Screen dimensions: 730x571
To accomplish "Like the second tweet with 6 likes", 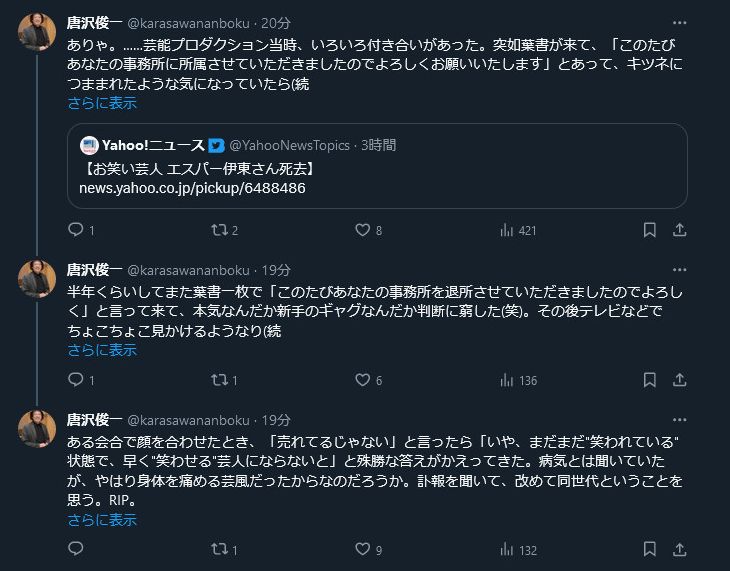I will click(x=363, y=380).
